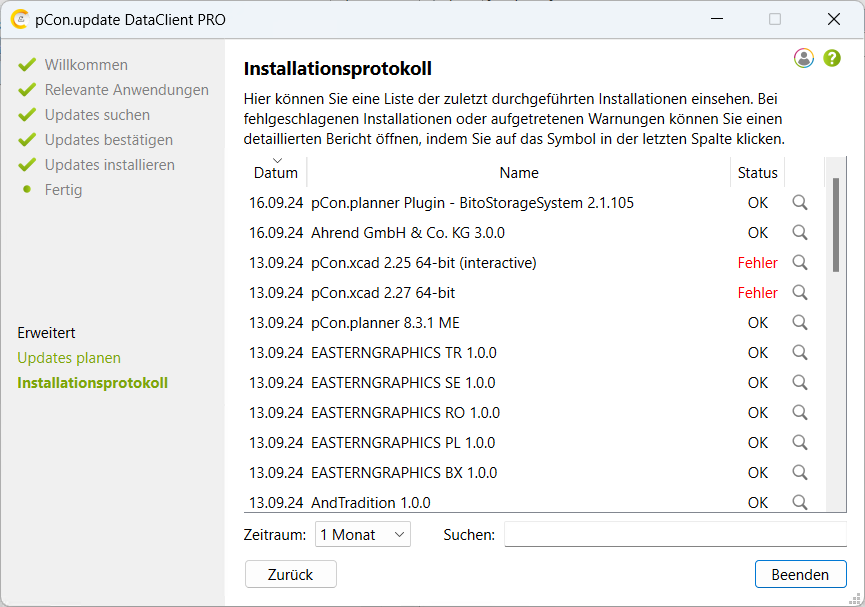The height and width of the screenshot is (607, 865).
Task: Click the Beenden button
Action: pos(800,574)
